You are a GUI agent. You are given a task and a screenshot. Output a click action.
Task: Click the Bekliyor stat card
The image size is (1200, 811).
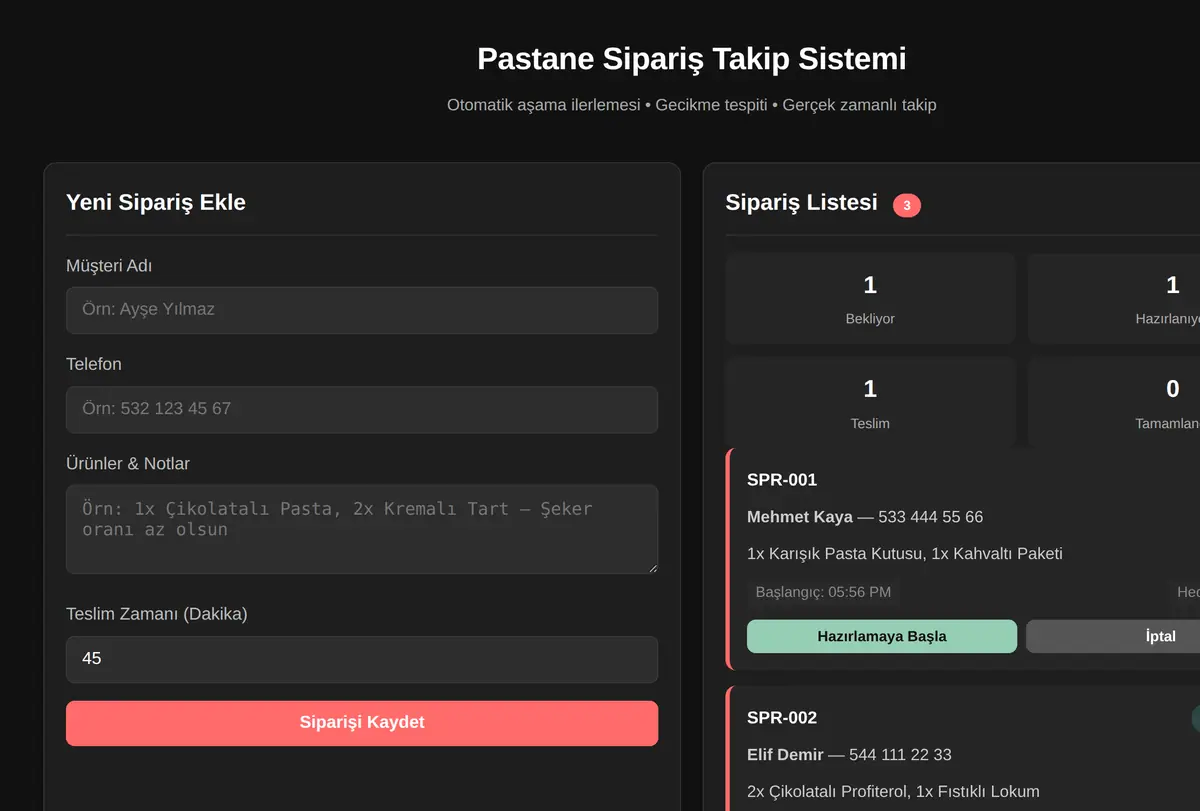click(870, 298)
